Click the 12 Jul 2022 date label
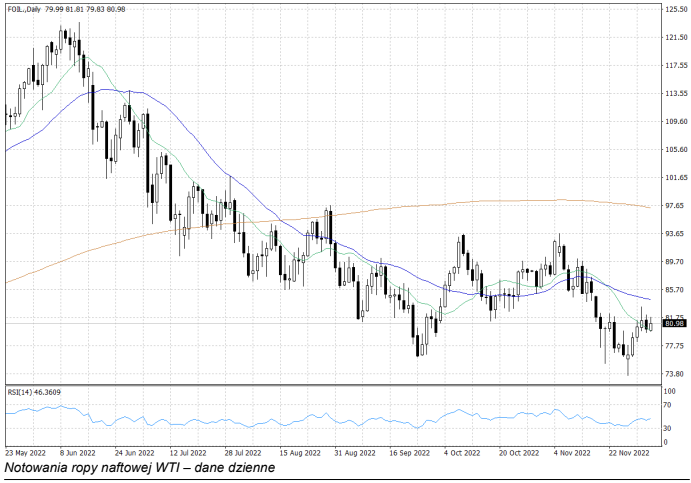Image resolution: width=691 pixels, height=483 pixels. pyautogui.click(x=189, y=452)
